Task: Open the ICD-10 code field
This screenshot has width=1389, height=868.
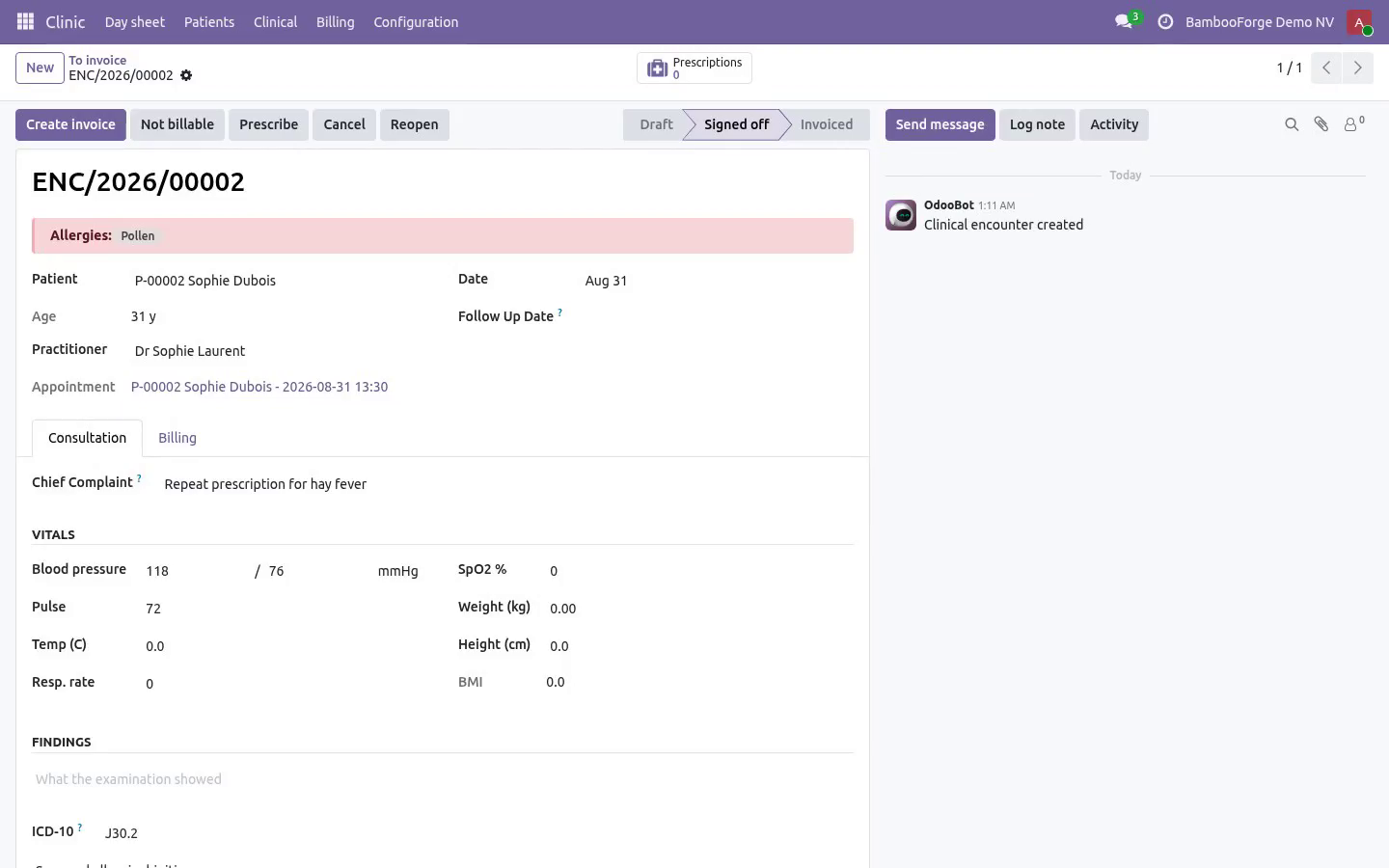Action: pos(477,833)
